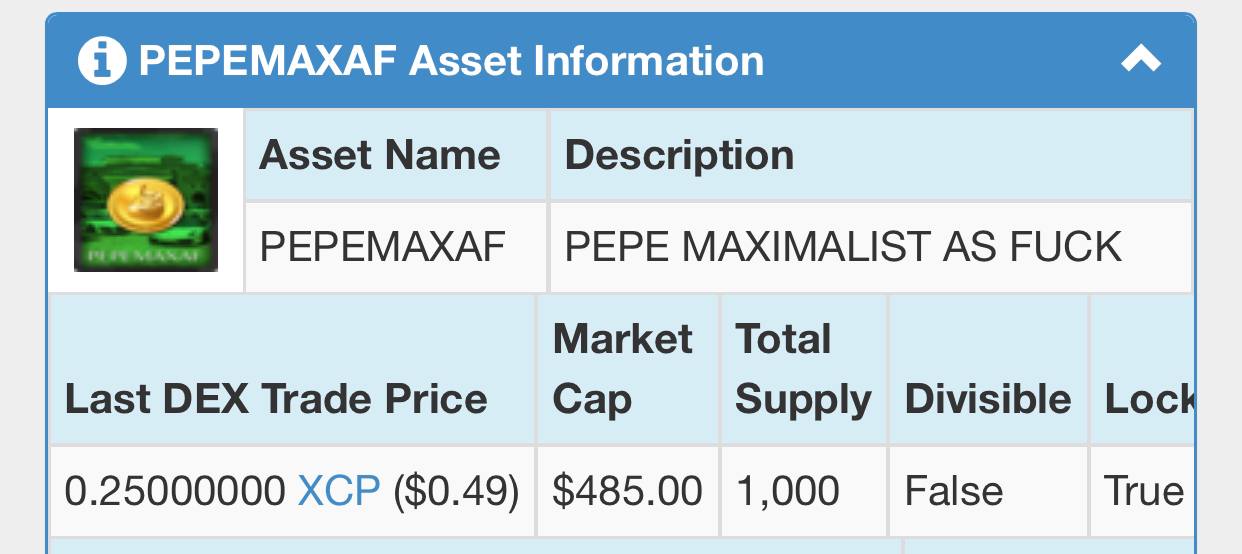Select the Total Supply column header
This screenshot has width=1242, height=554.
(x=803, y=369)
